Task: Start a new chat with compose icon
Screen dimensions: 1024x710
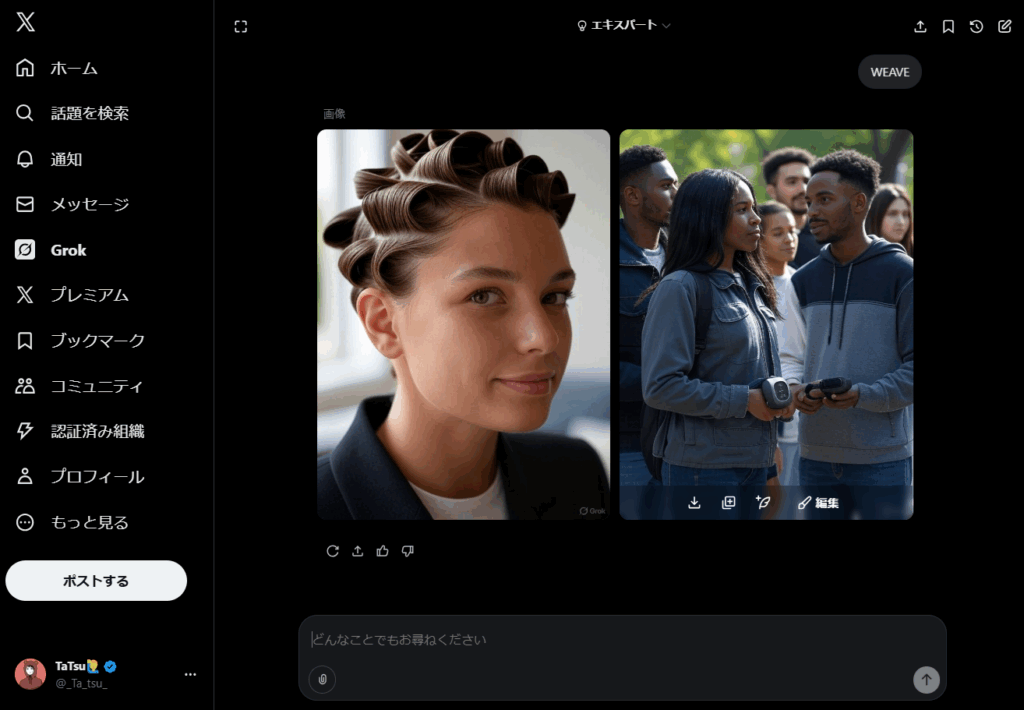Action: click(x=1005, y=27)
